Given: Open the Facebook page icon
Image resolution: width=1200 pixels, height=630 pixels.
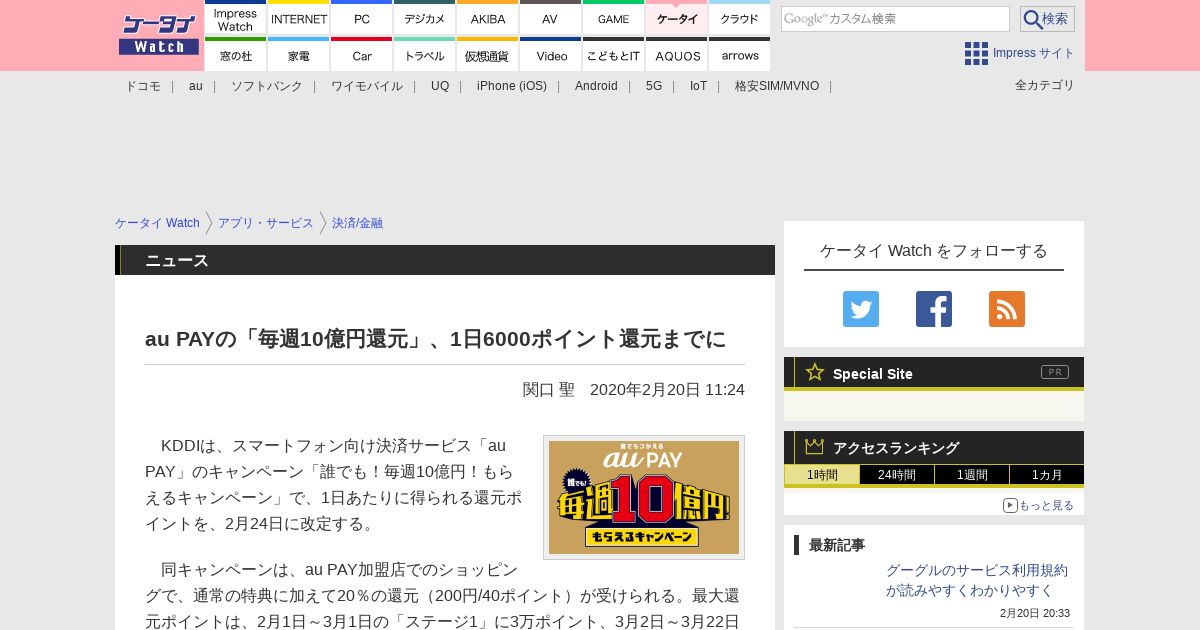Looking at the screenshot, I should coord(934,309).
